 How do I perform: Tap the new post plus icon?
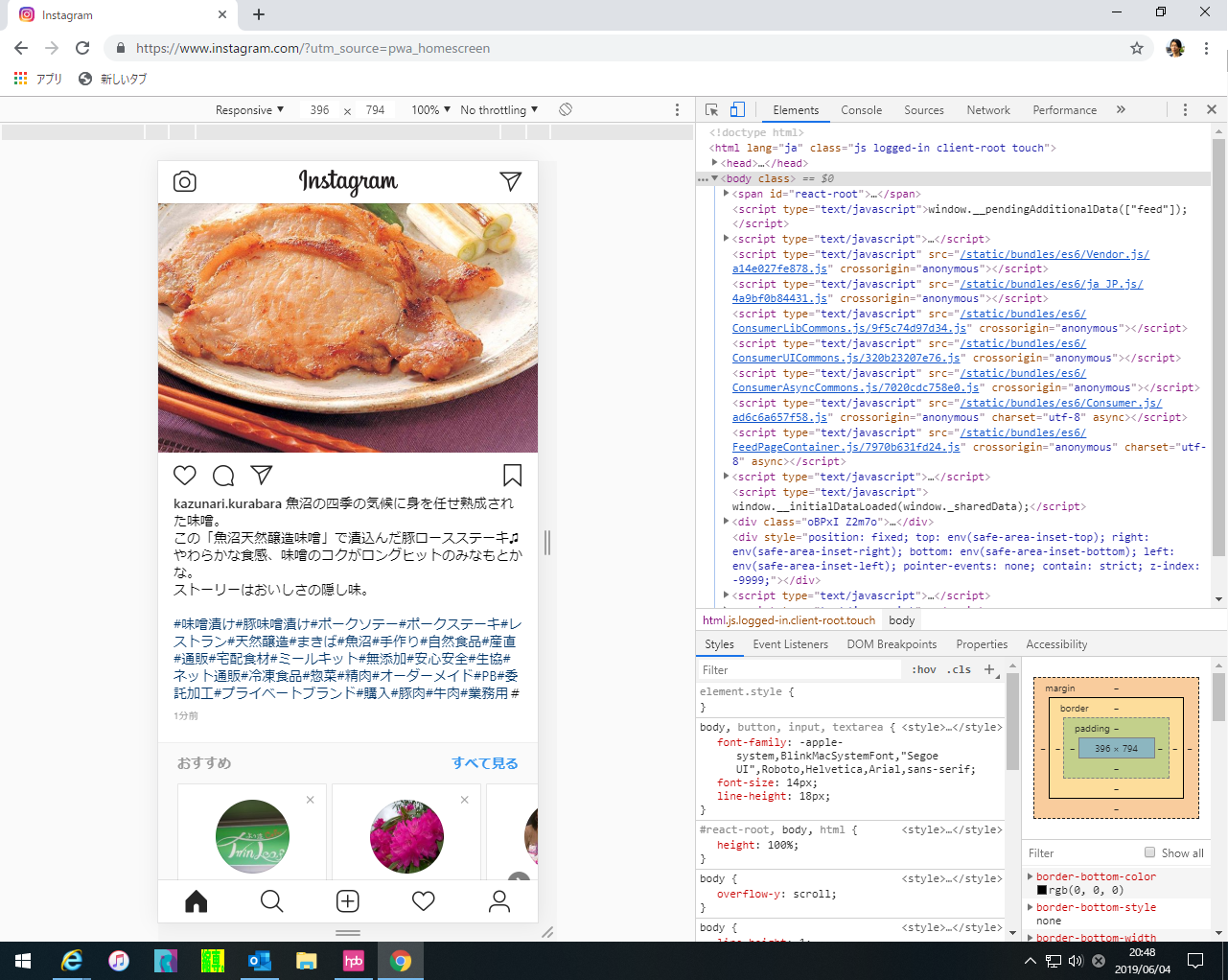click(348, 900)
